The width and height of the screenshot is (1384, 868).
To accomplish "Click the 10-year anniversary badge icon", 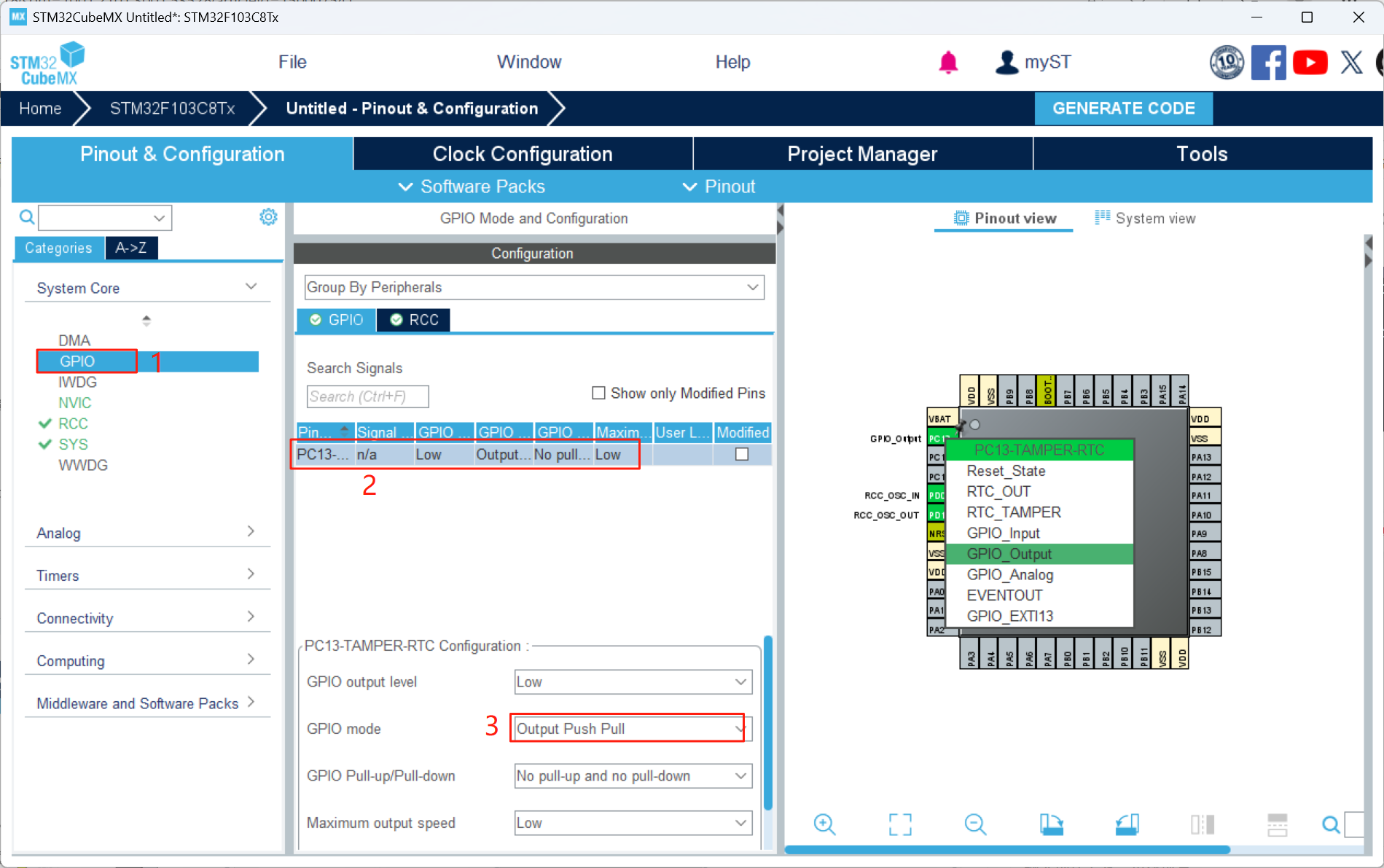I will [1227, 63].
